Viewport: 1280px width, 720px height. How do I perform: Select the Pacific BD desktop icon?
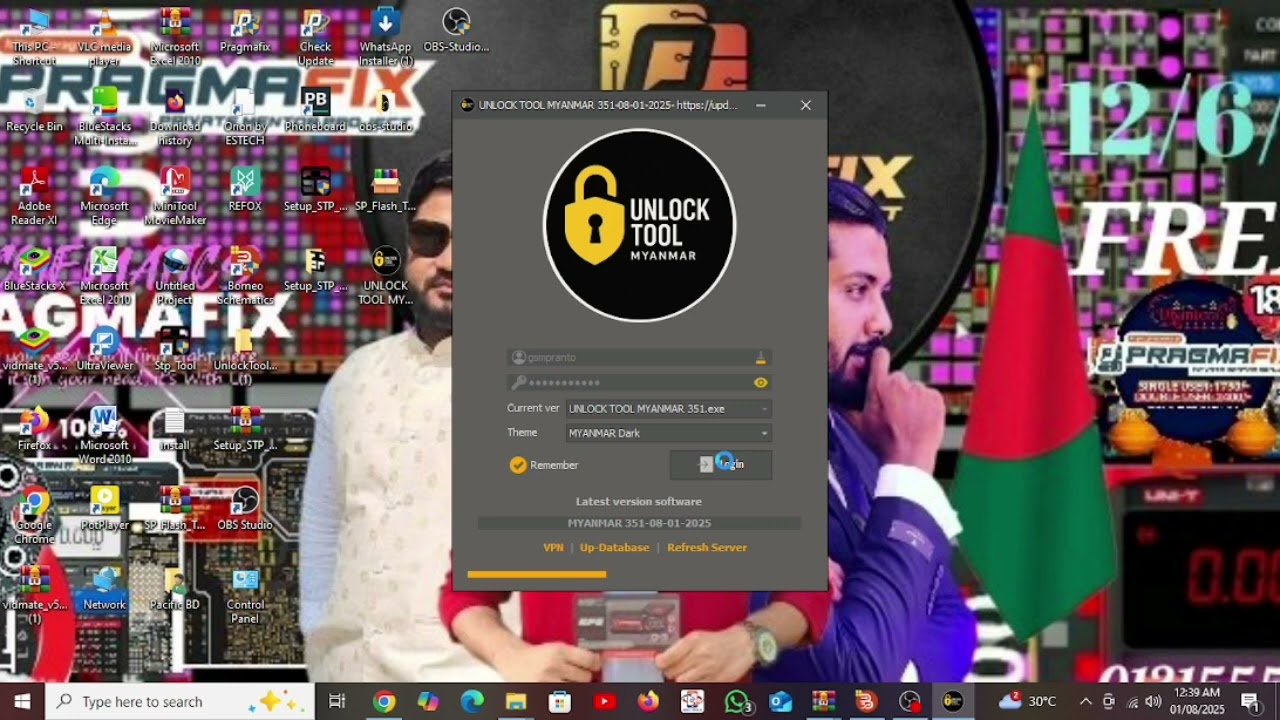click(x=175, y=589)
